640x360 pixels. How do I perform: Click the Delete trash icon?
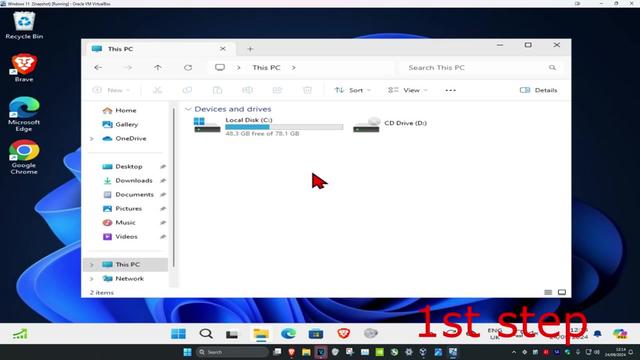tap(307, 90)
